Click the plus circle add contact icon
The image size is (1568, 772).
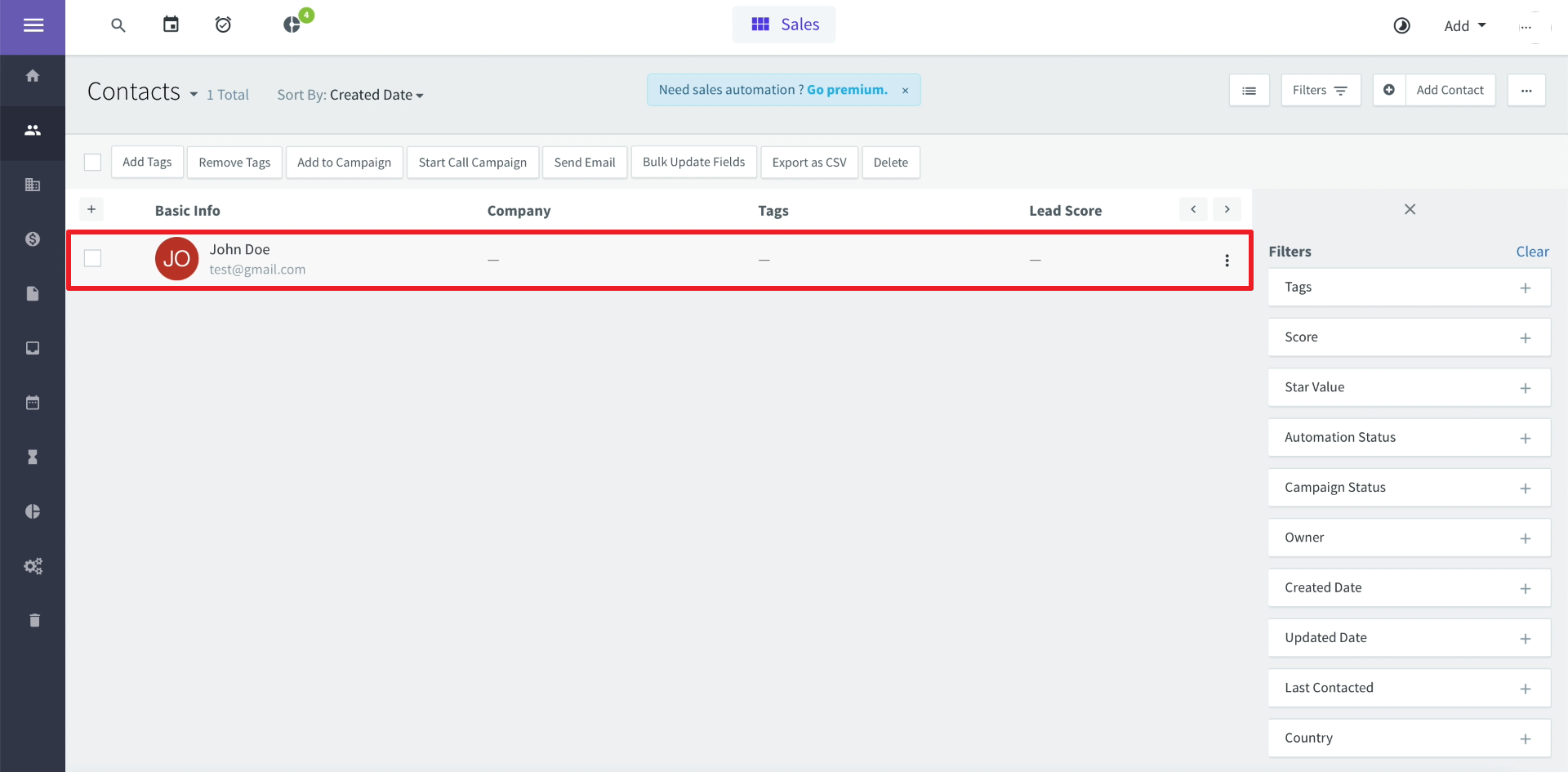(x=1389, y=90)
